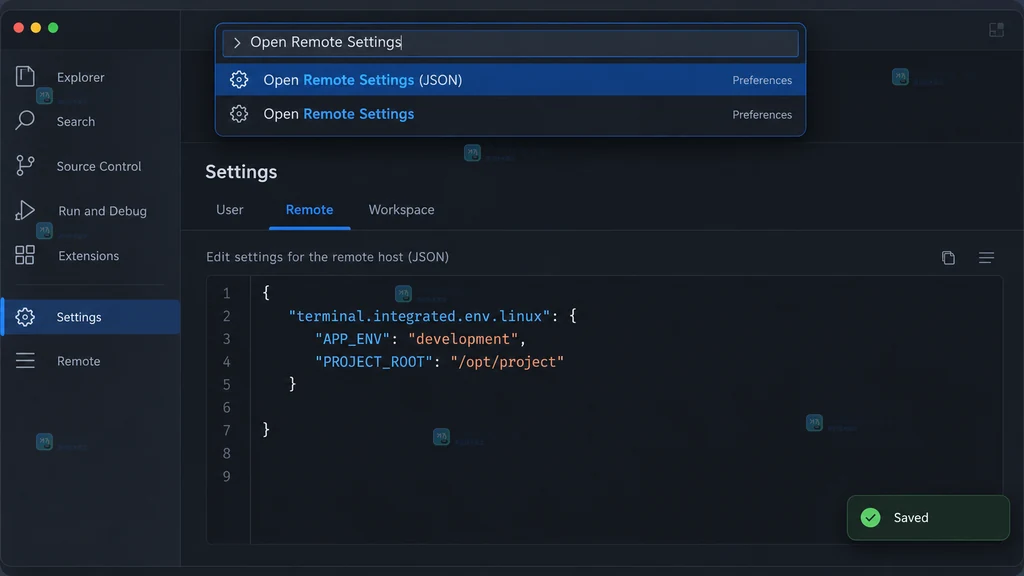The image size is (1024, 576).
Task: Click the "terminal.integrated.env.linux" key
Action: point(419,316)
